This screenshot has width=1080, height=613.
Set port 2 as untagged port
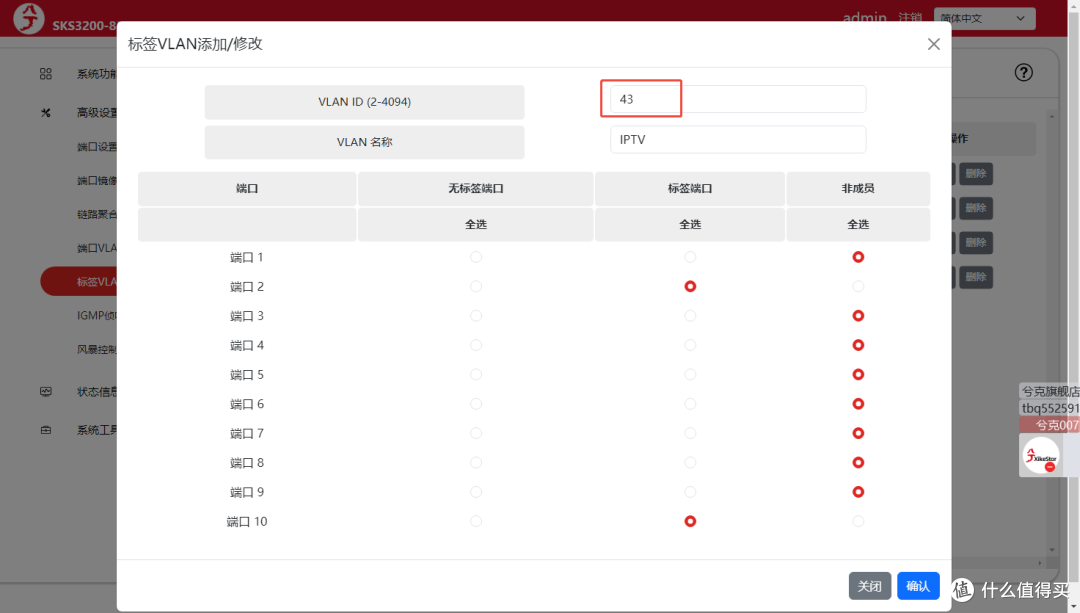coord(476,287)
